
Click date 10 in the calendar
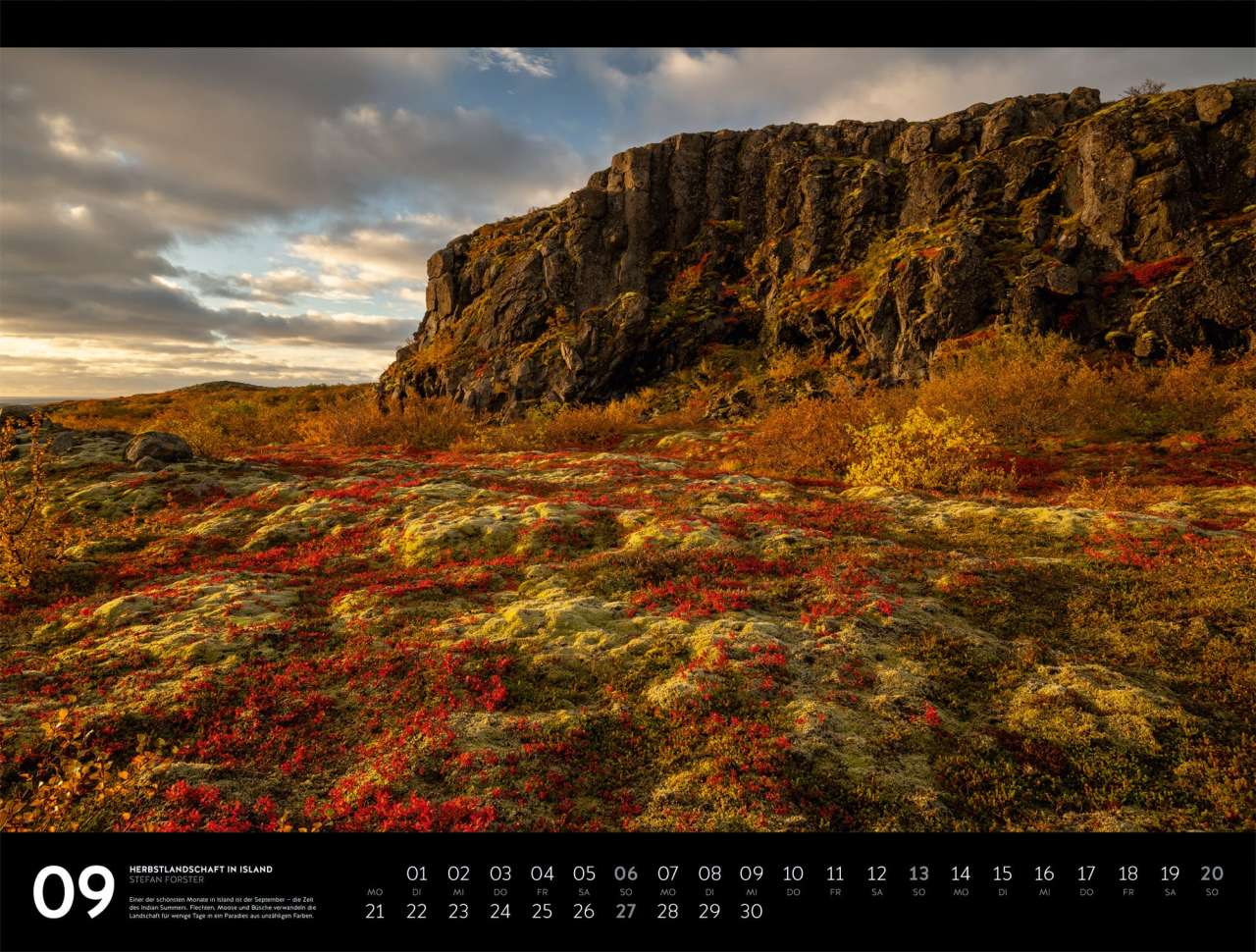(x=793, y=873)
